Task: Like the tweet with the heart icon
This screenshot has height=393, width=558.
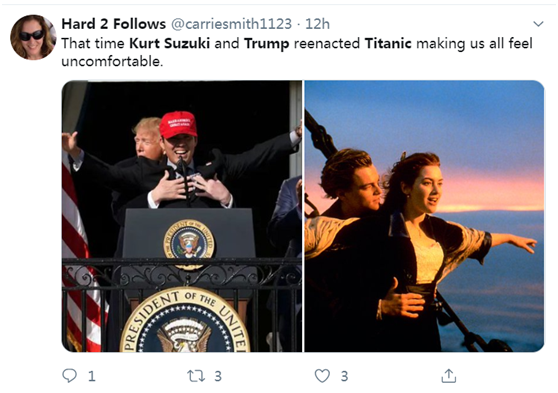Action: coord(322,376)
